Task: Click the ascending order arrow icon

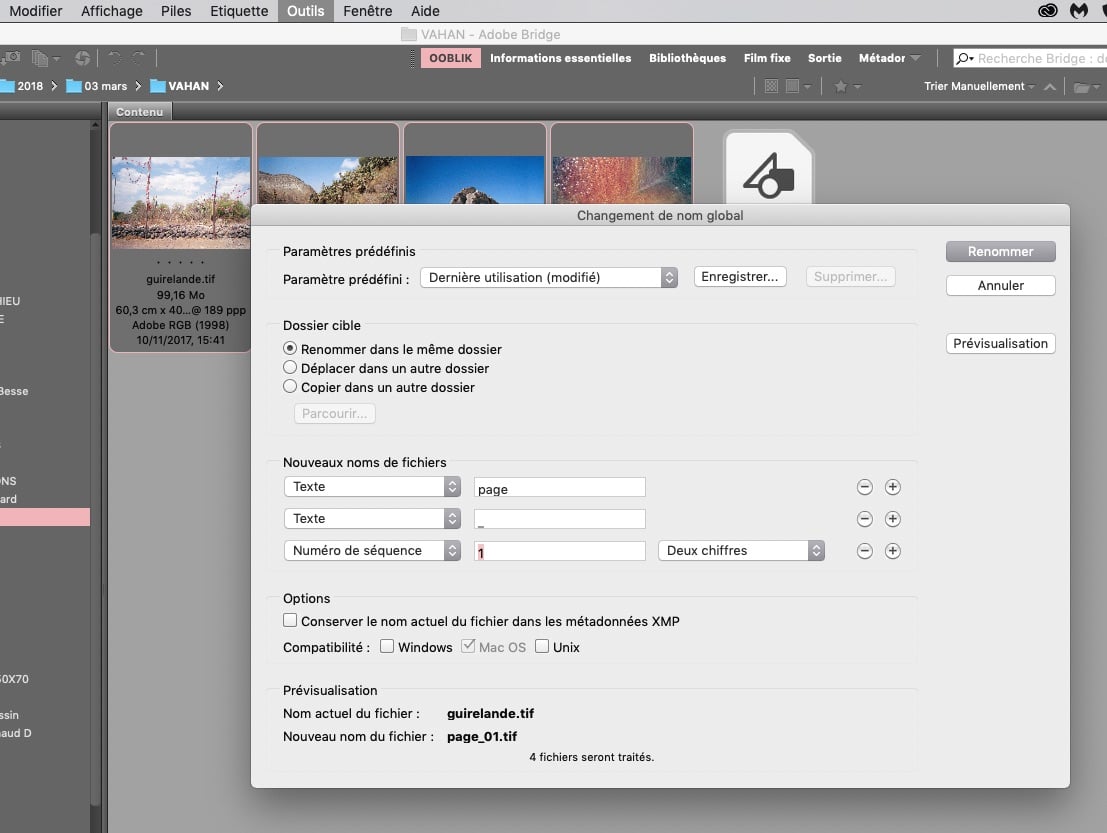Action: pyautogui.click(x=1050, y=87)
